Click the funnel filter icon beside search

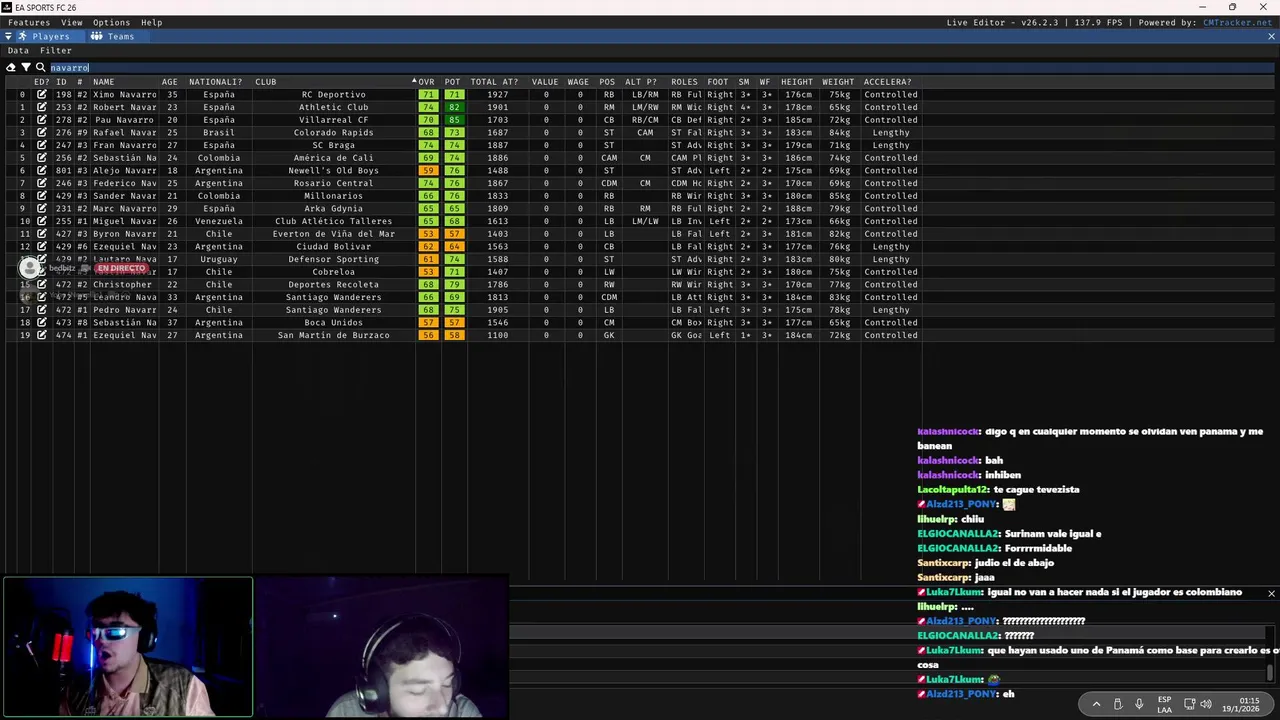26,67
